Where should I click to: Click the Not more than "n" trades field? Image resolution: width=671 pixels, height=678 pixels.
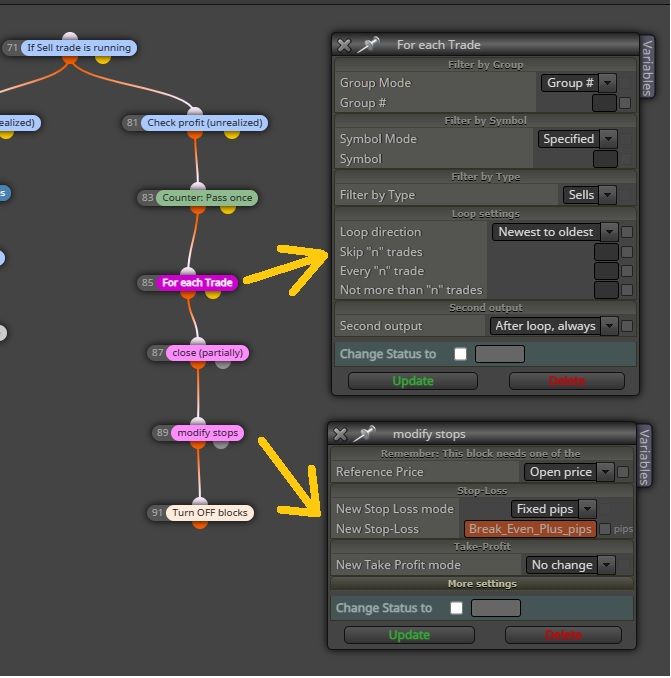tap(606, 290)
